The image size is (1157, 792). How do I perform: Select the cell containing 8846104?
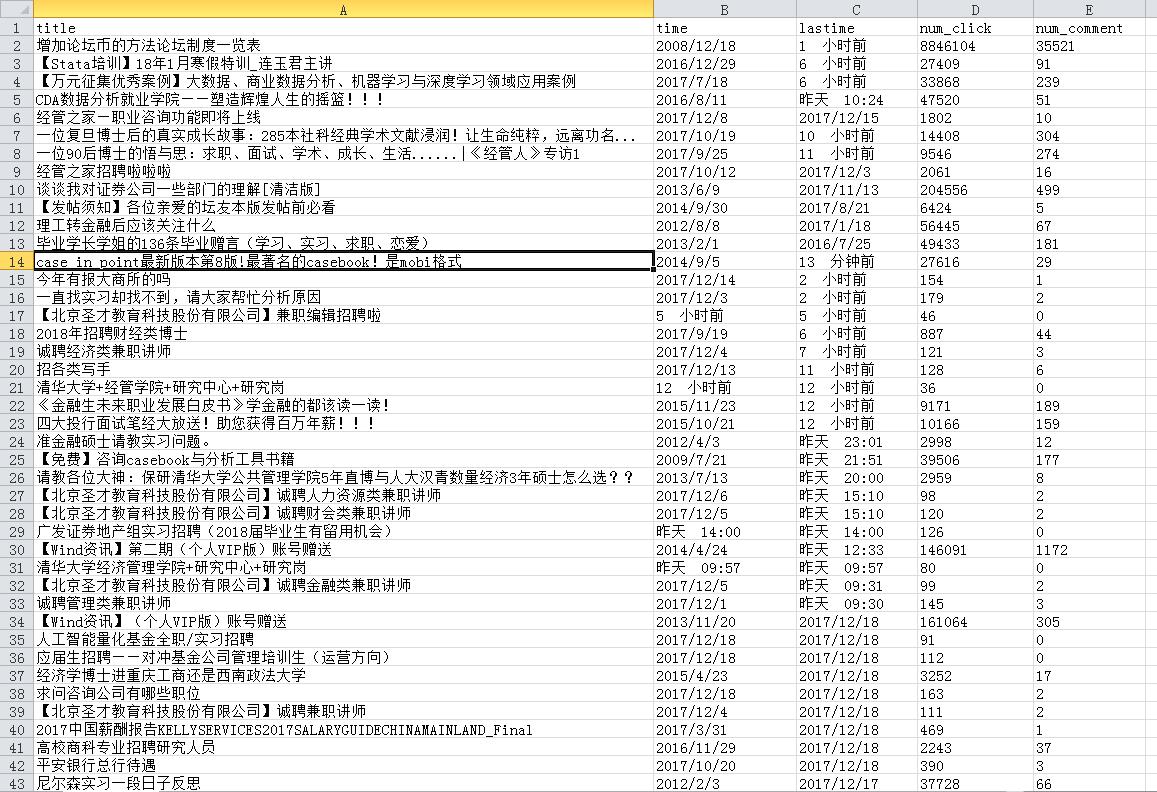974,46
